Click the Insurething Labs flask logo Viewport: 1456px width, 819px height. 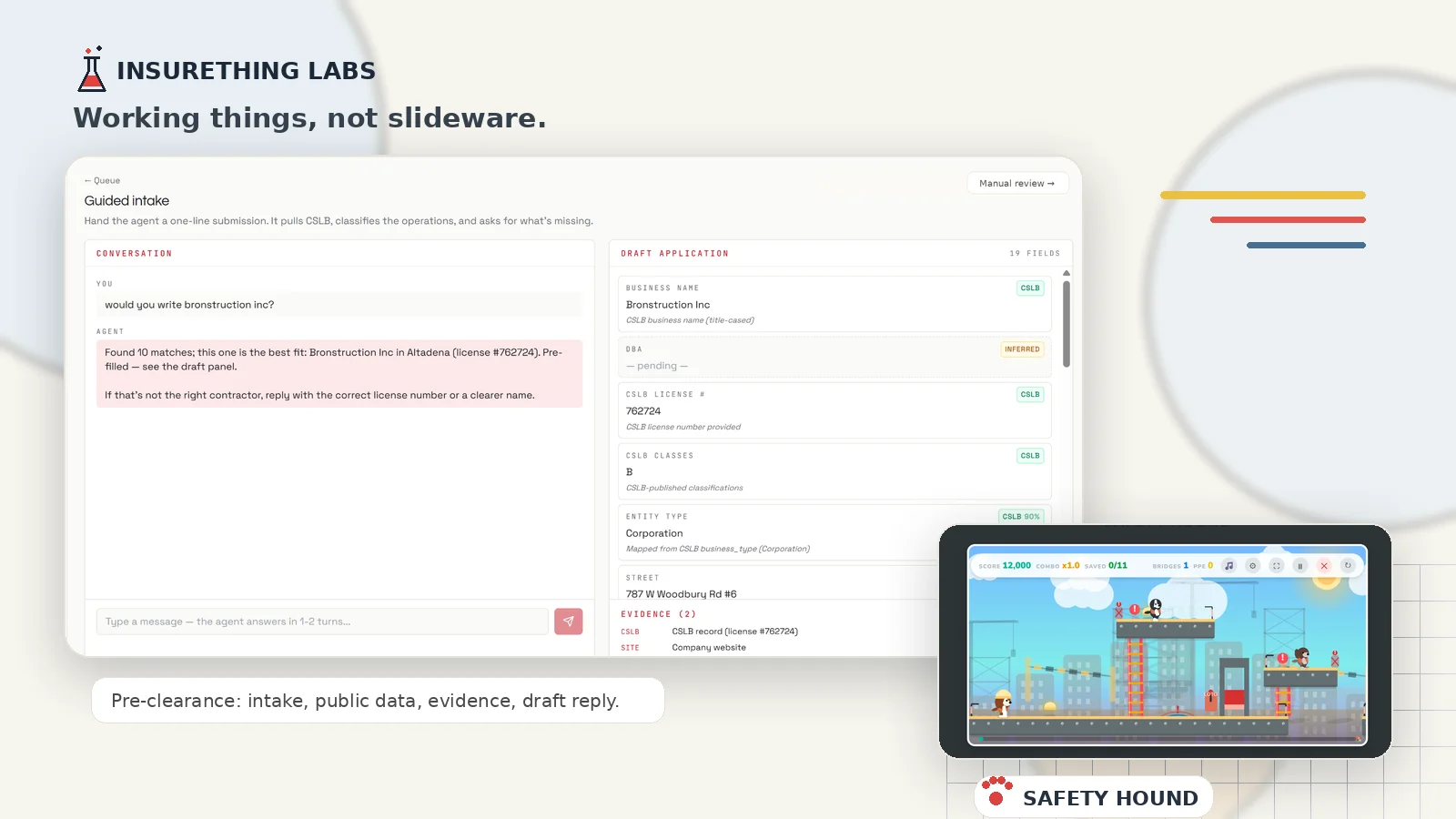[x=92, y=69]
